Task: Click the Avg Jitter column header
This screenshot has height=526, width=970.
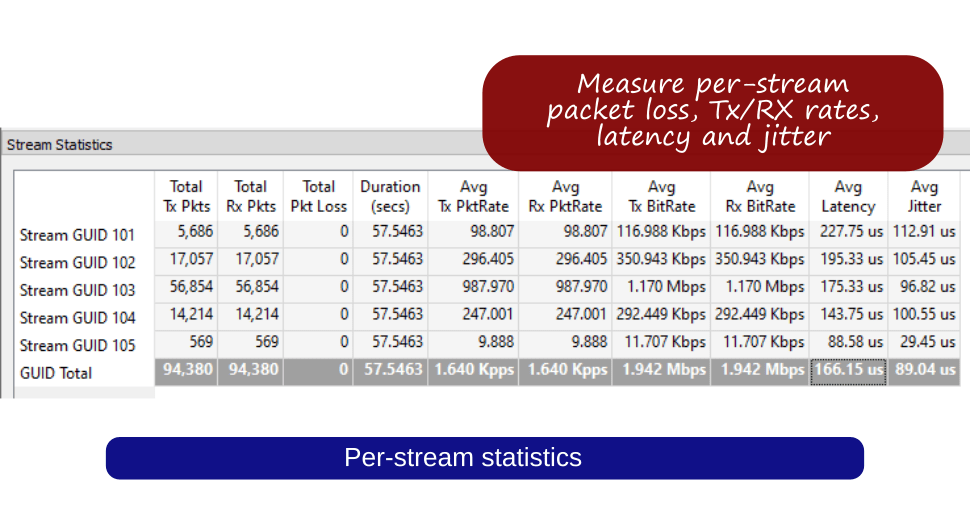Action: (924, 196)
